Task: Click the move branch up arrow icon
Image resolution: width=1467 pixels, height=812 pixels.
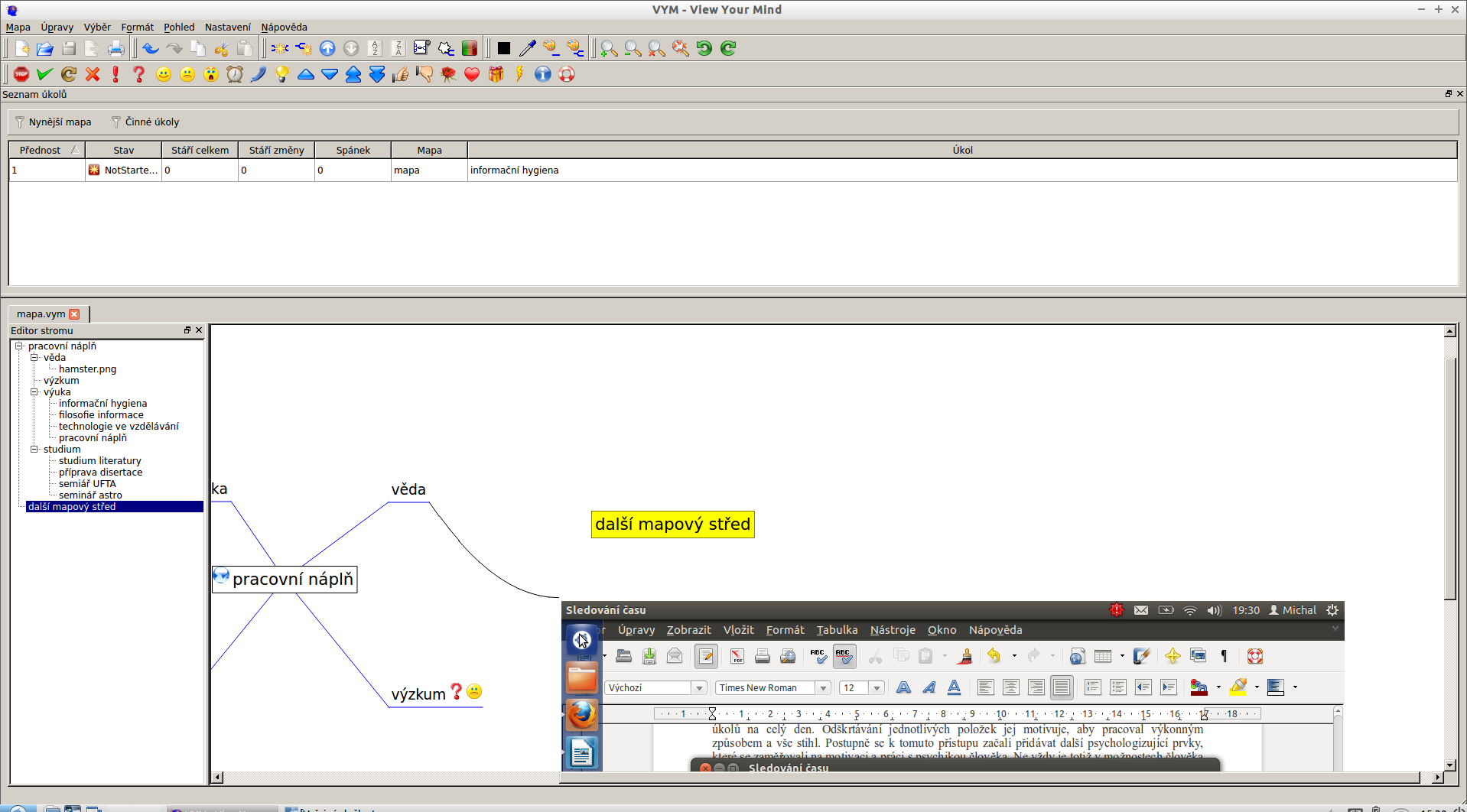Action: coord(327,48)
